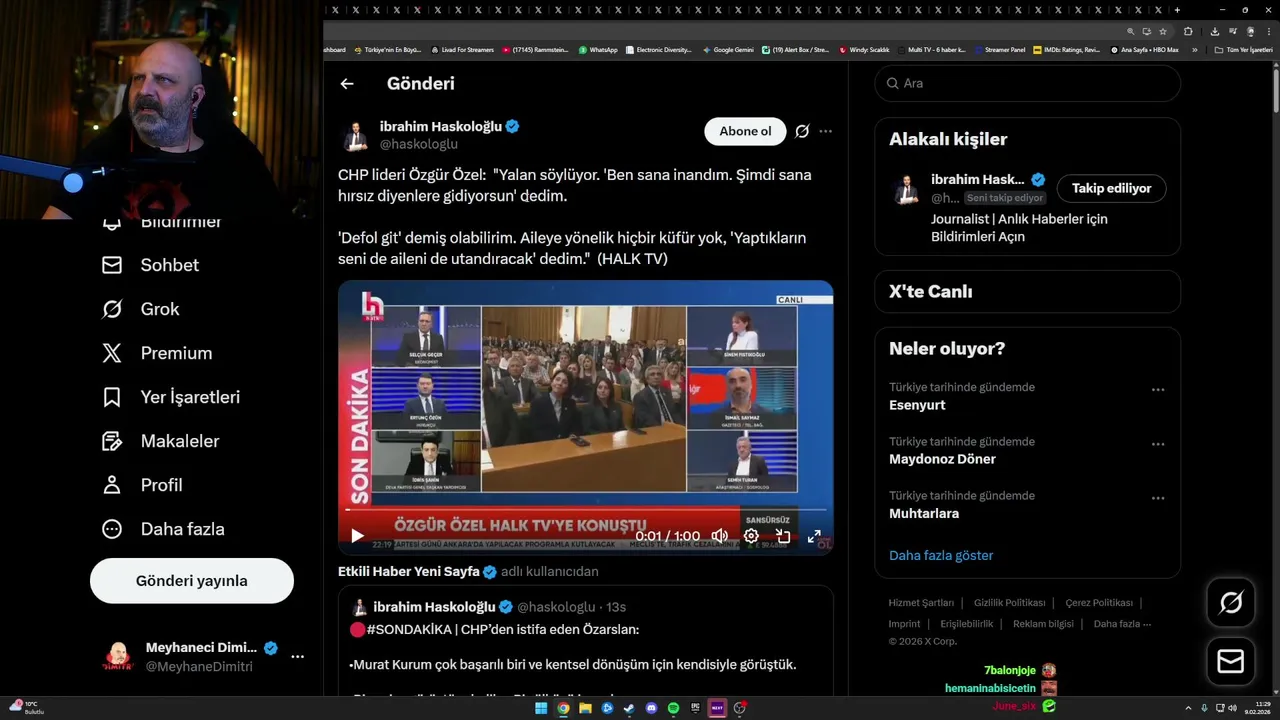The width and height of the screenshot is (1280, 720).
Task: Open the three-dot post options menu
Action: click(825, 131)
